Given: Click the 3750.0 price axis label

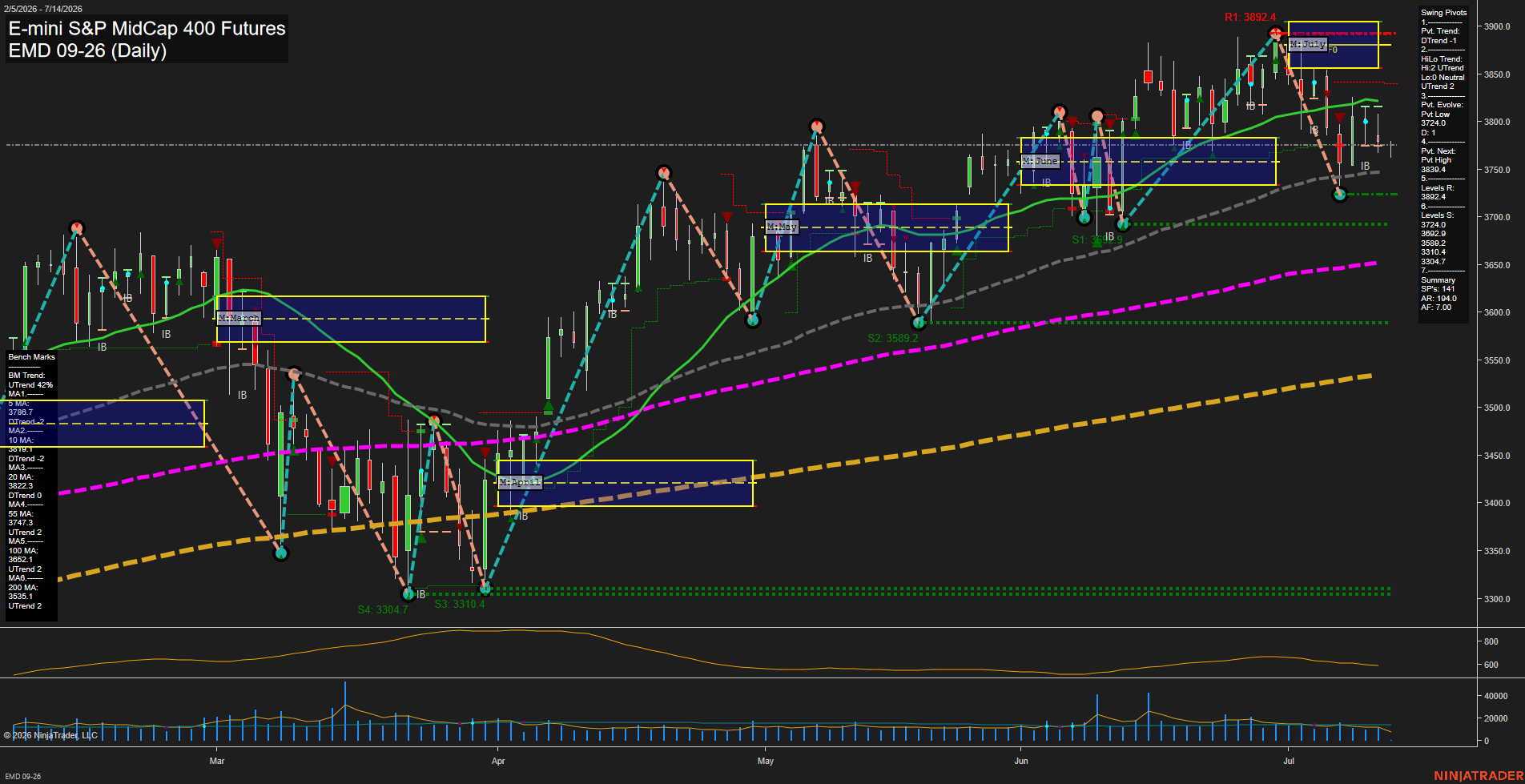Looking at the screenshot, I should click(x=1497, y=170).
